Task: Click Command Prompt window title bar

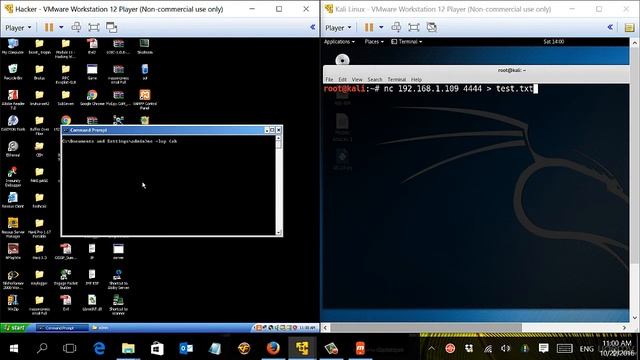Action: (x=163, y=130)
